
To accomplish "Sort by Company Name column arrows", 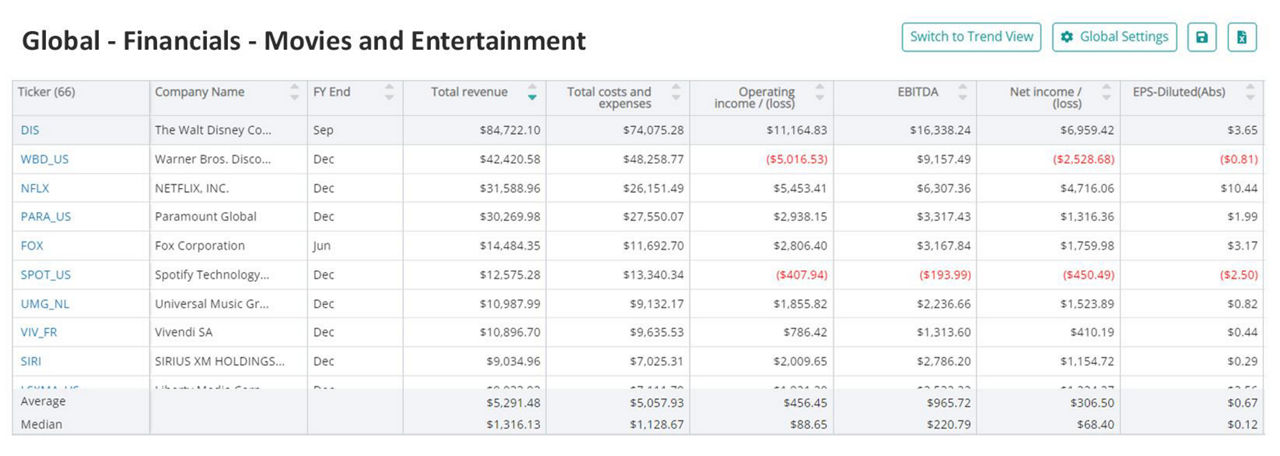I will [294, 92].
